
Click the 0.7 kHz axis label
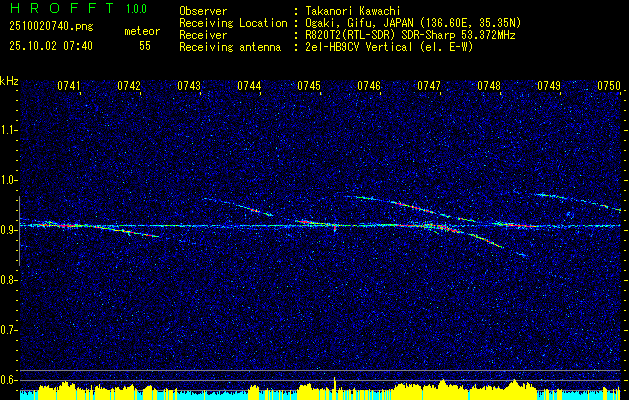(8, 330)
